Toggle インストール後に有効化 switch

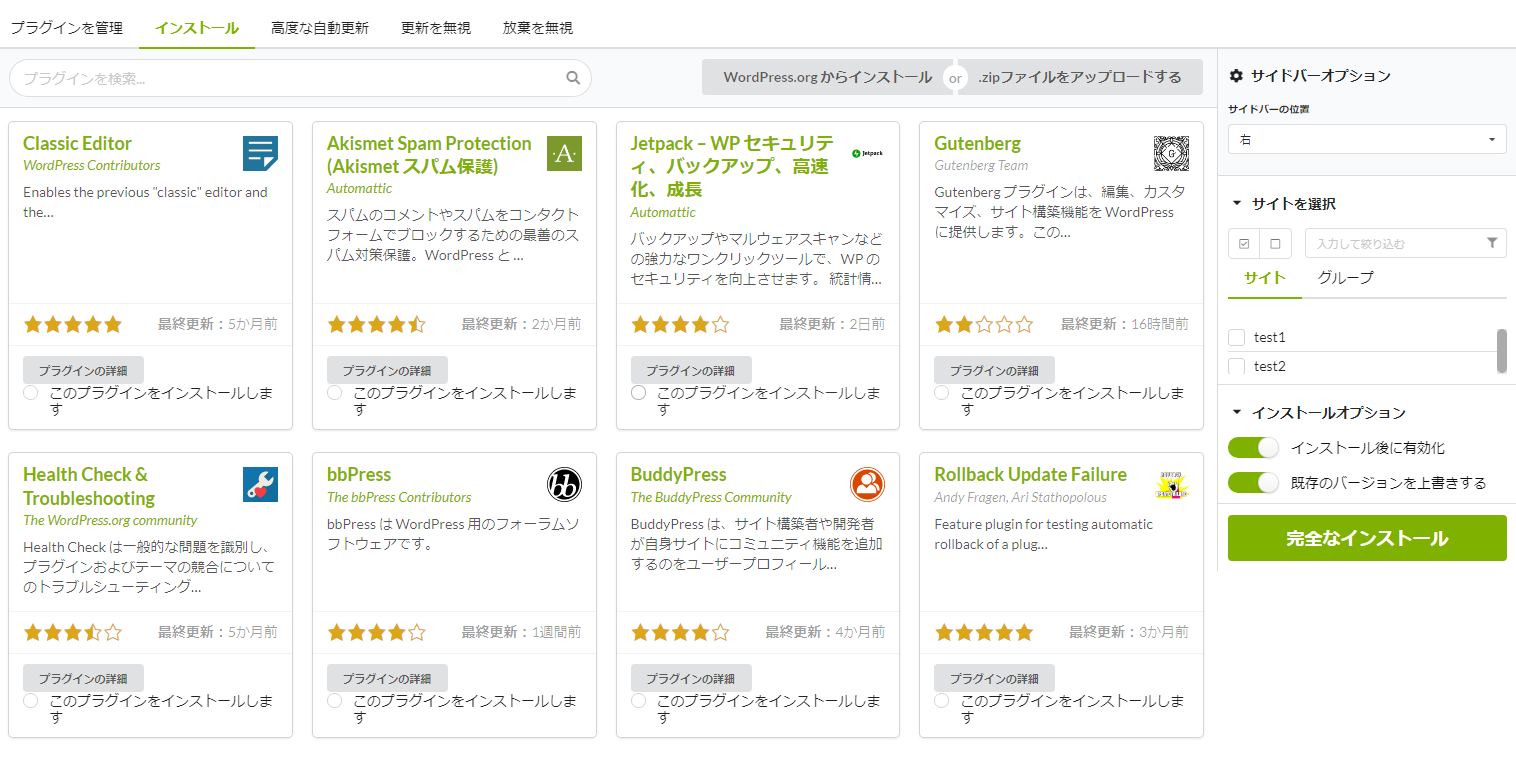(x=1254, y=448)
